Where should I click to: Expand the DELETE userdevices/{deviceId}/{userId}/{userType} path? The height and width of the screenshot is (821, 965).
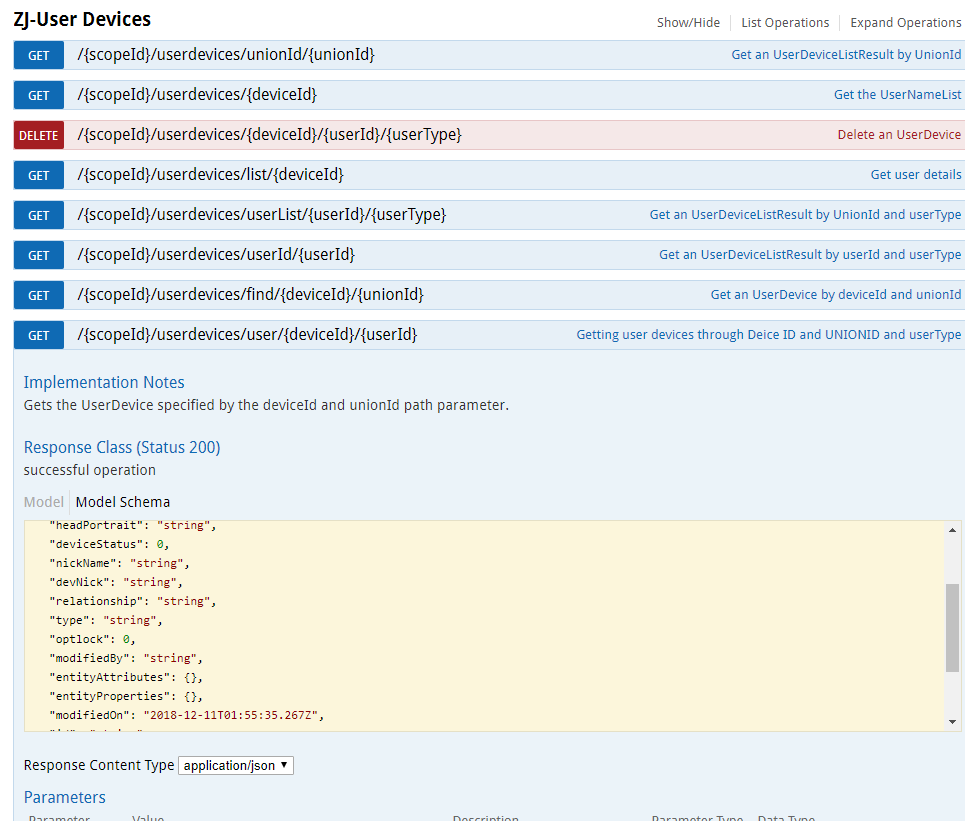269,135
